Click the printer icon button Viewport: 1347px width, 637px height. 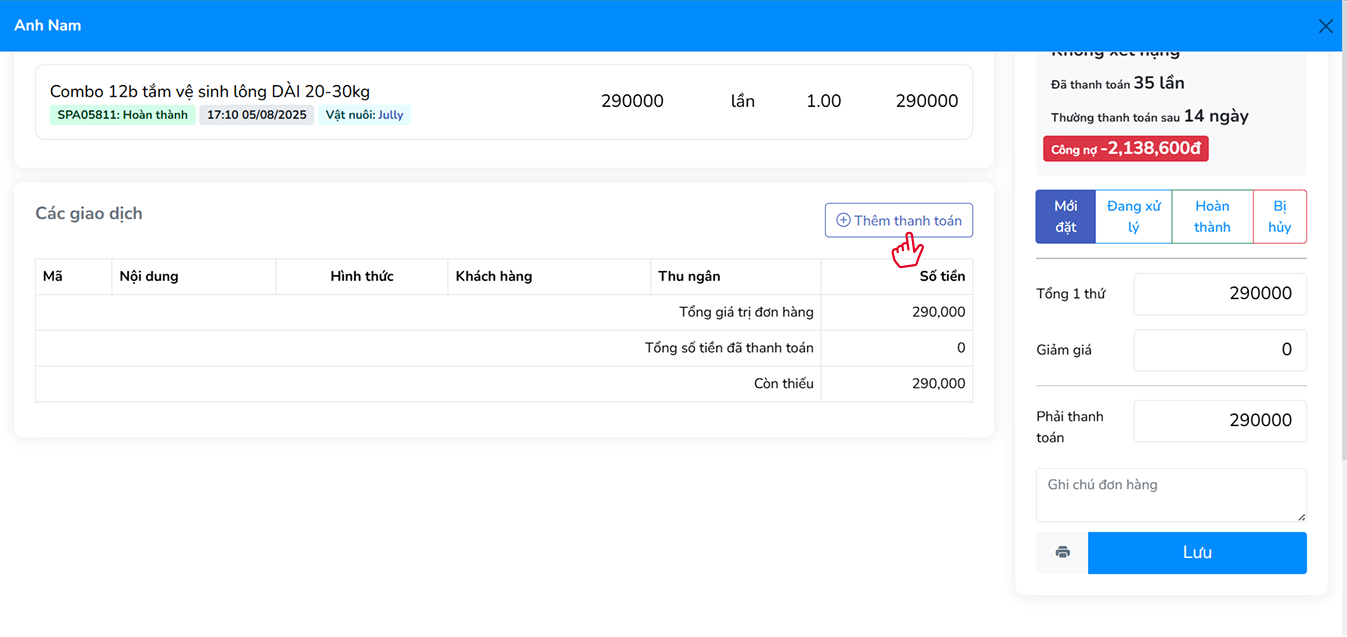coord(1062,553)
